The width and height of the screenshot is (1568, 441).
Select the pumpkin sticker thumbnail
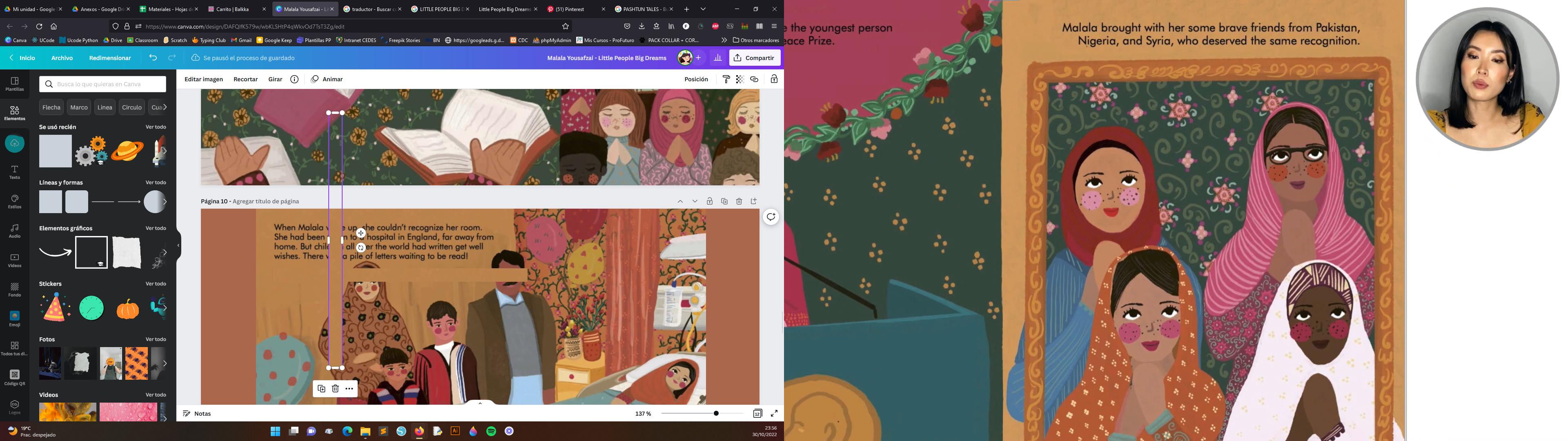coord(128,309)
